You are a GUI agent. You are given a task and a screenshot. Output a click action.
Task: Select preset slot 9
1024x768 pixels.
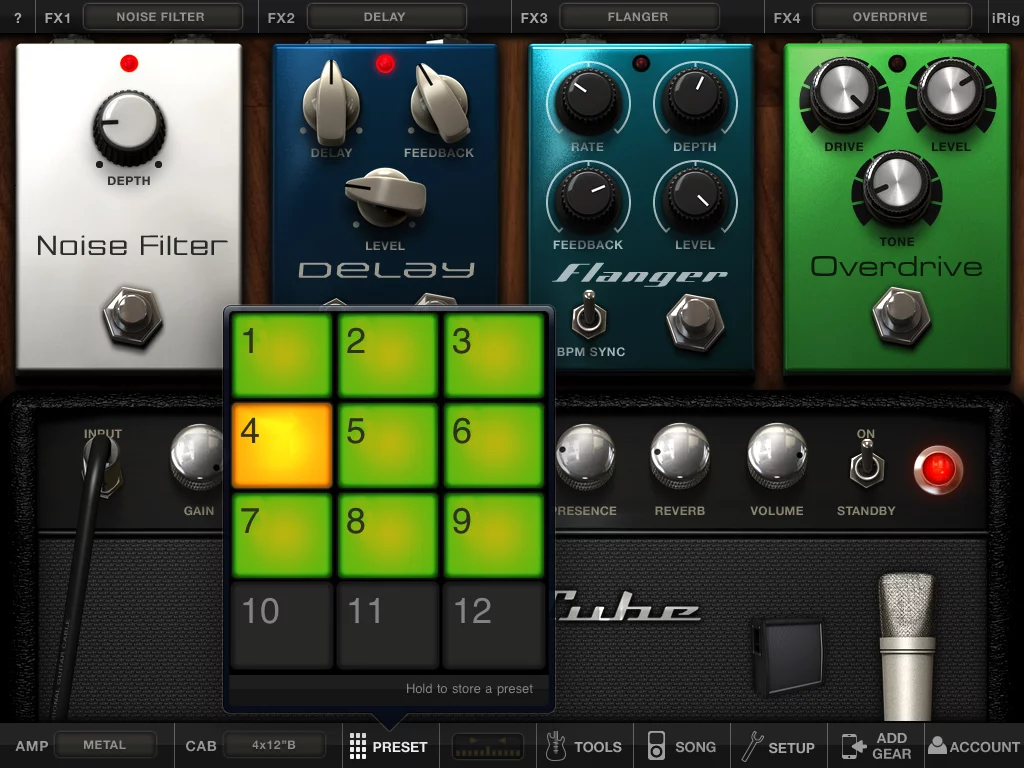[x=494, y=535]
